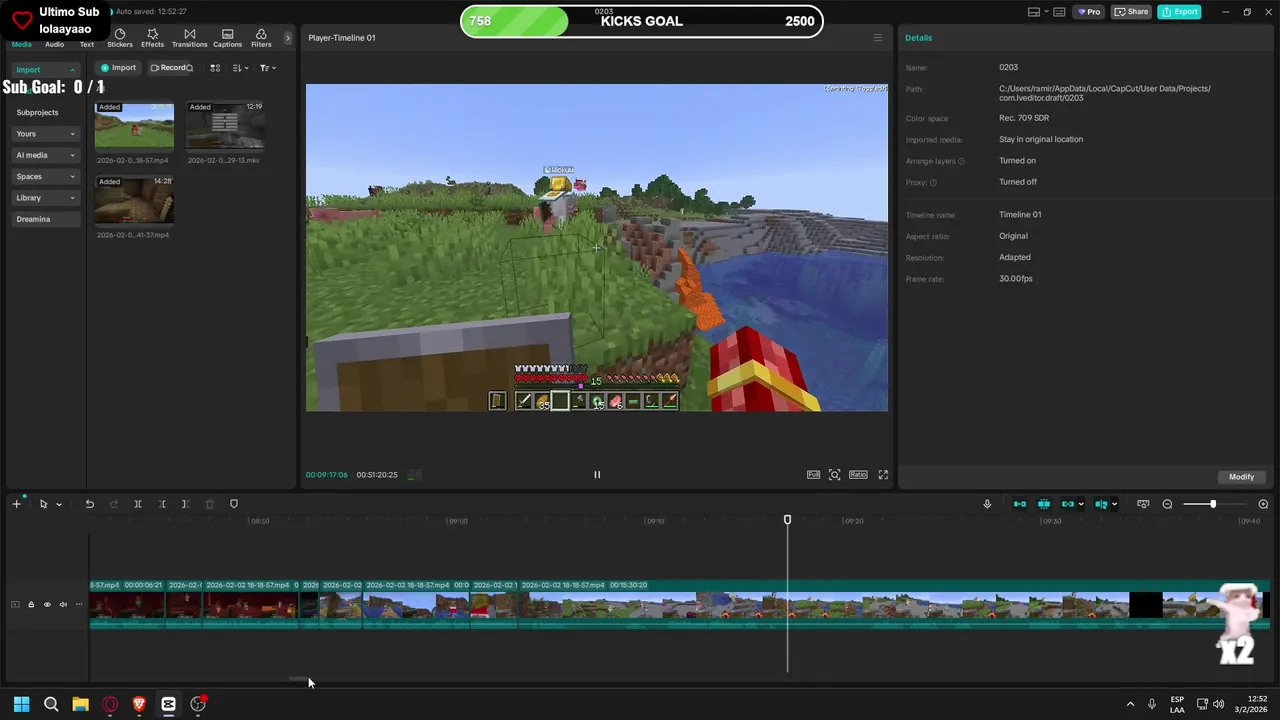The width and height of the screenshot is (1280, 720).
Task: Add a marker with the shield icon
Action: (234, 504)
